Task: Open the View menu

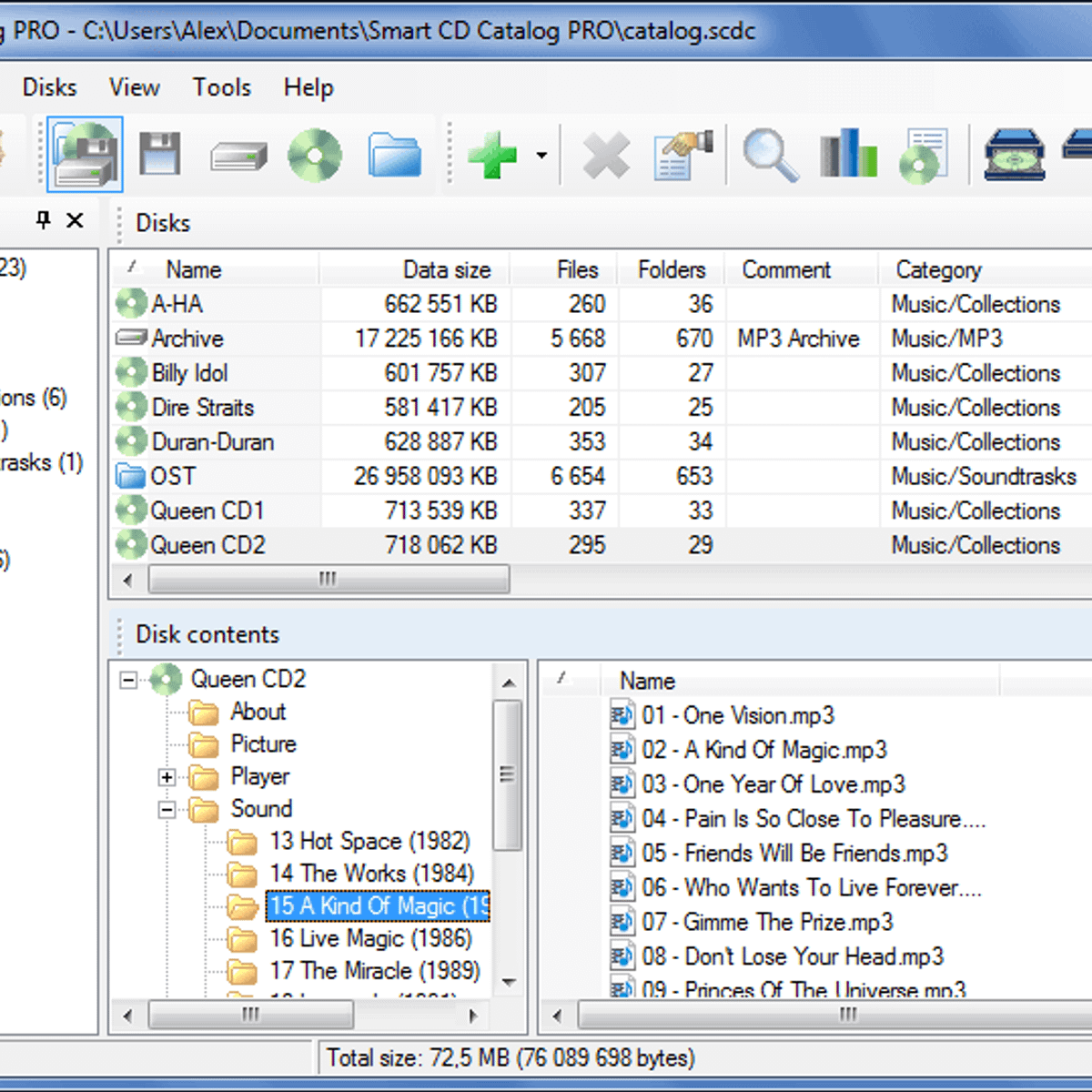Action: point(134,87)
